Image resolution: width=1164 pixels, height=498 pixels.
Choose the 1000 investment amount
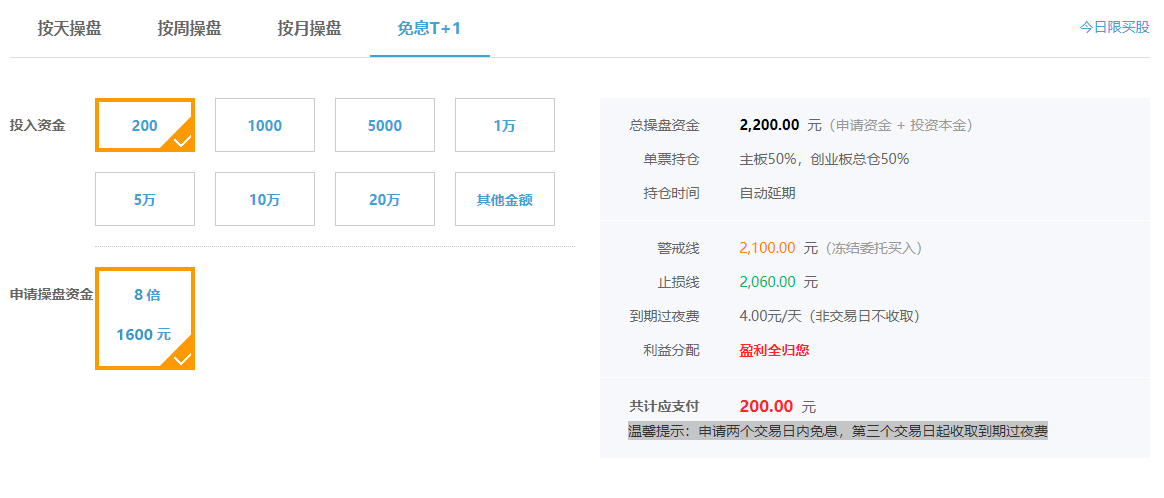pos(265,125)
